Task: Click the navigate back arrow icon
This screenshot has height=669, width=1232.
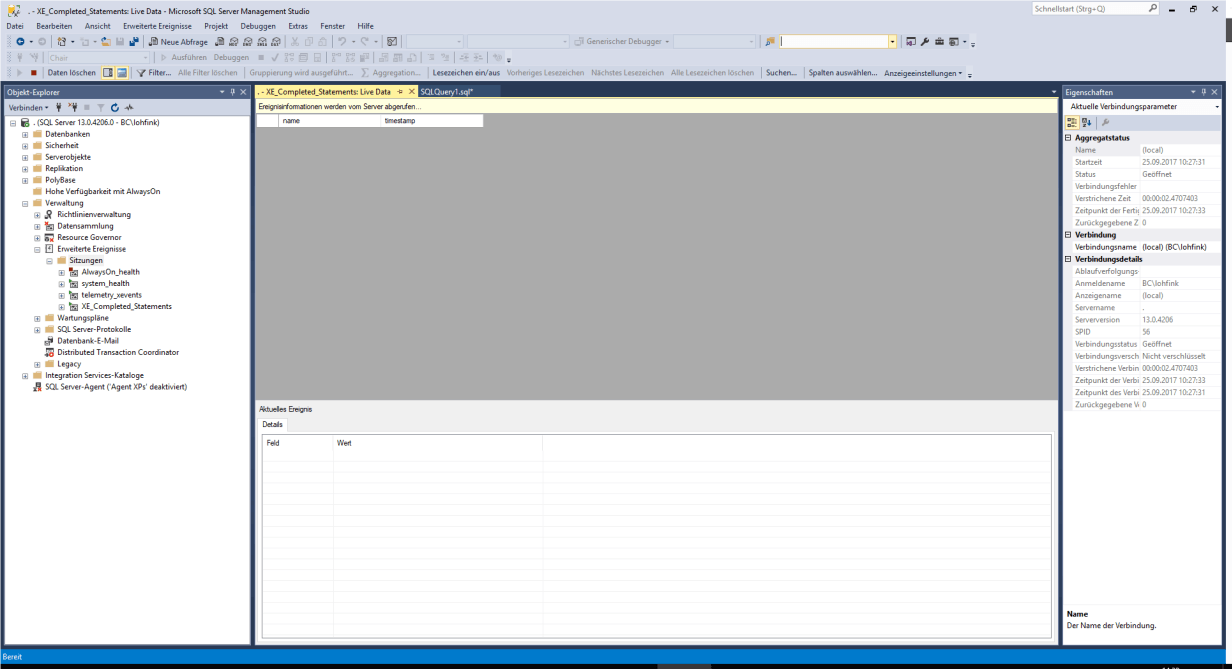Action: tap(20, 42)
